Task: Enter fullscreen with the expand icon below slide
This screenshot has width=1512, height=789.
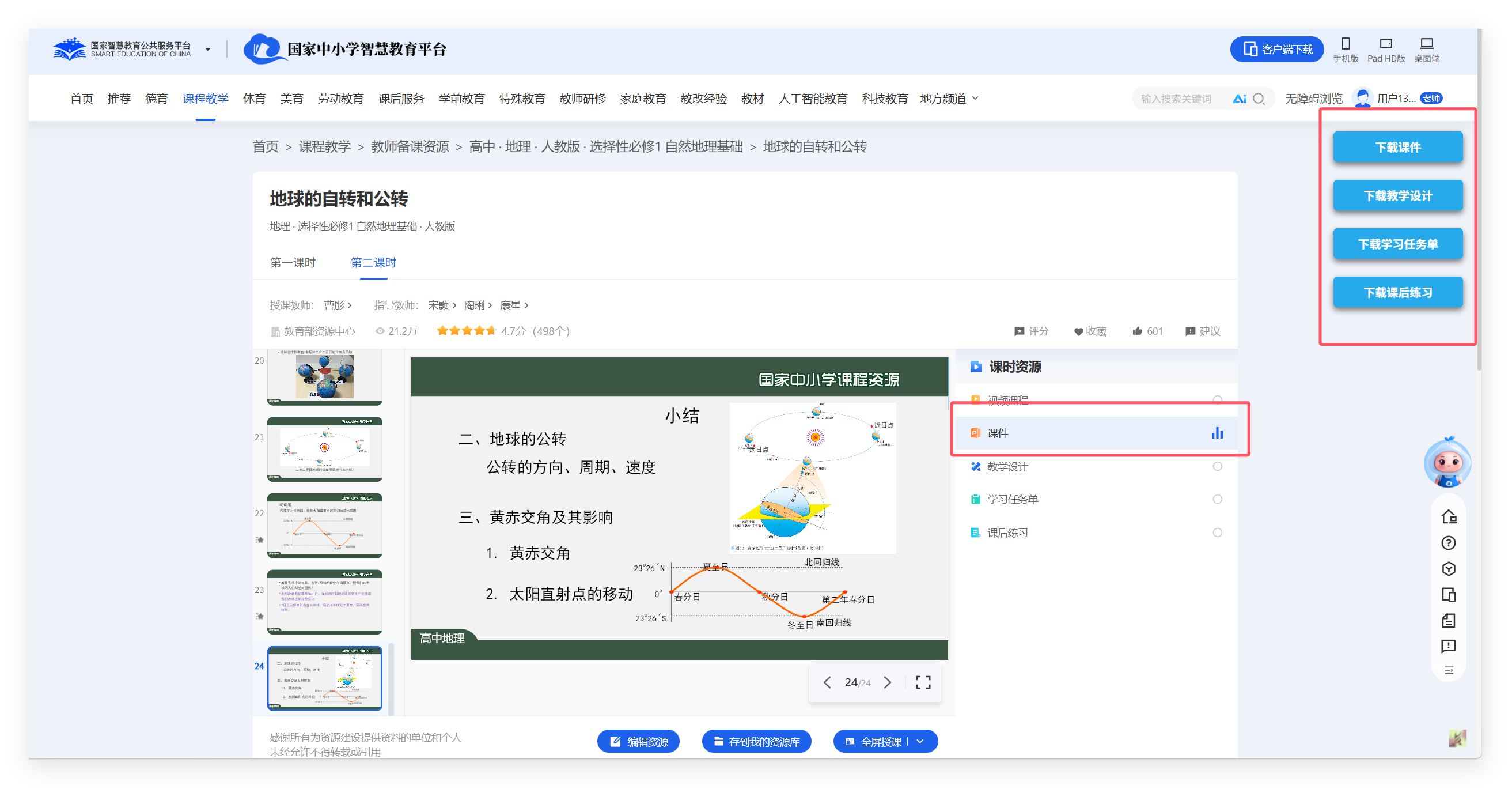Action: tap(923, 682)
